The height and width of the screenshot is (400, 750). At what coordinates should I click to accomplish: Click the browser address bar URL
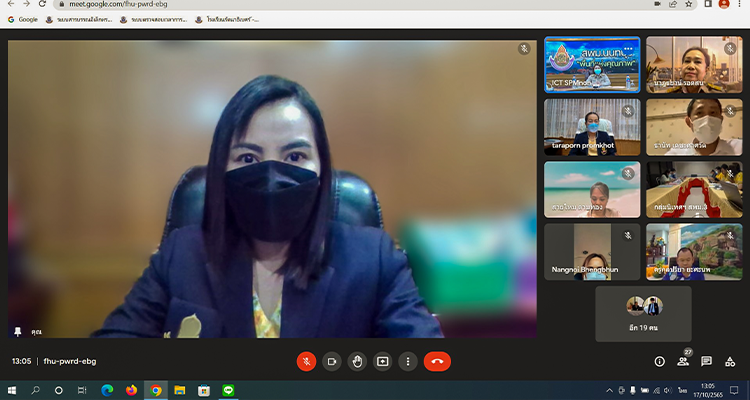pos(118,4)
